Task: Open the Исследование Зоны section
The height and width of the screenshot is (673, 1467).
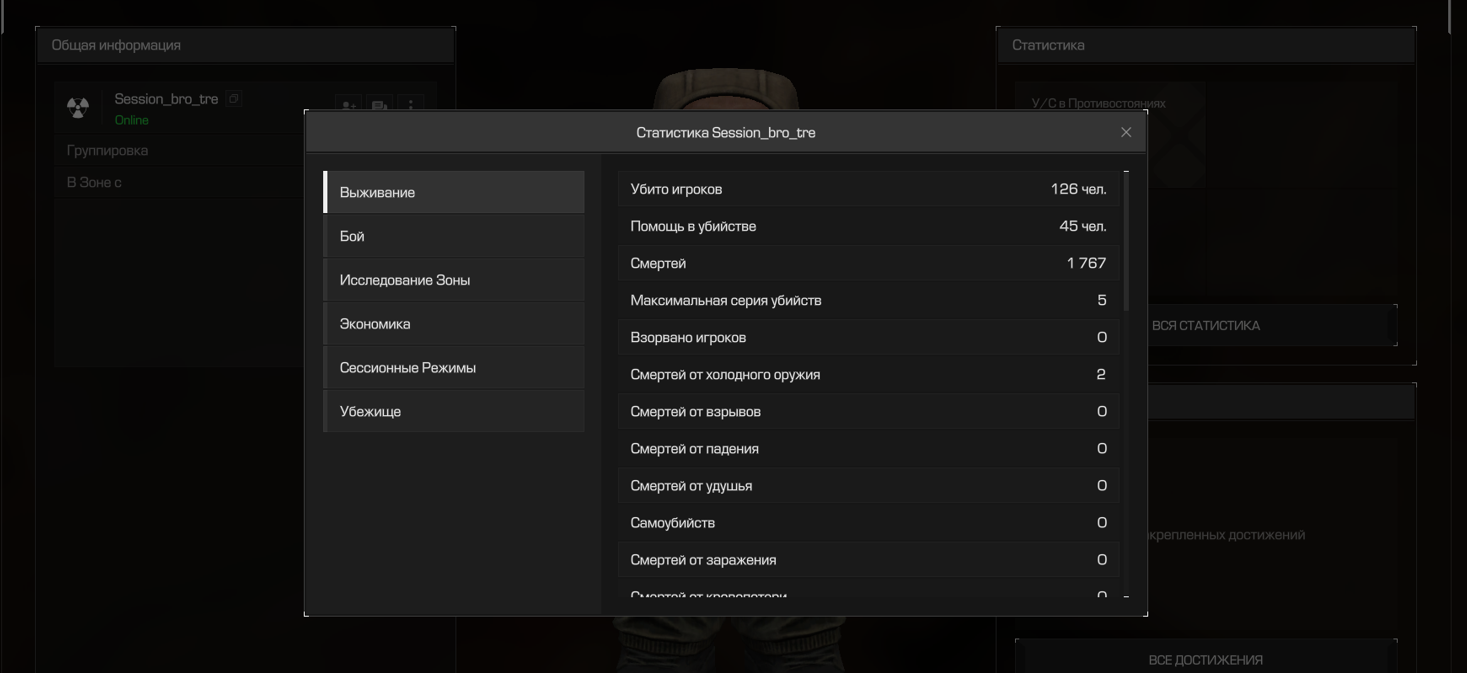Action: coord(454,280)
